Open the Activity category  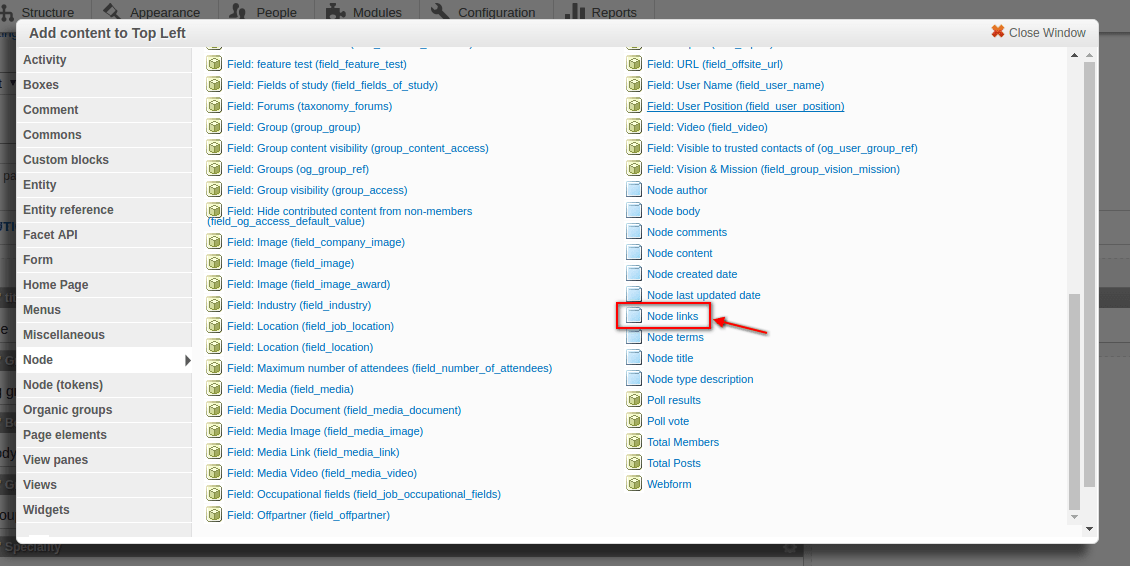tap(104, 60)
